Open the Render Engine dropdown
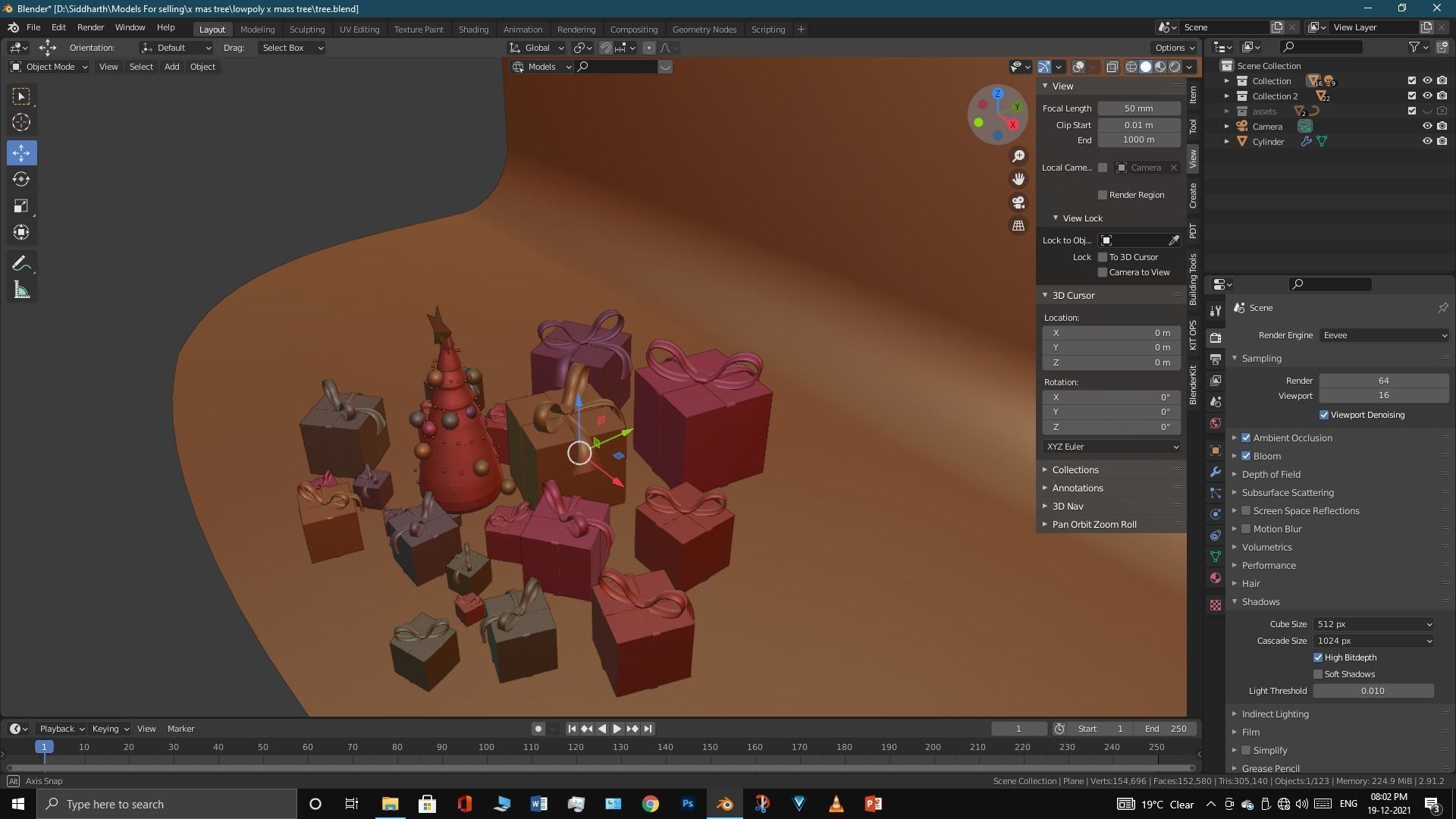This screenshot has width=1456, height=819. 1384,335
